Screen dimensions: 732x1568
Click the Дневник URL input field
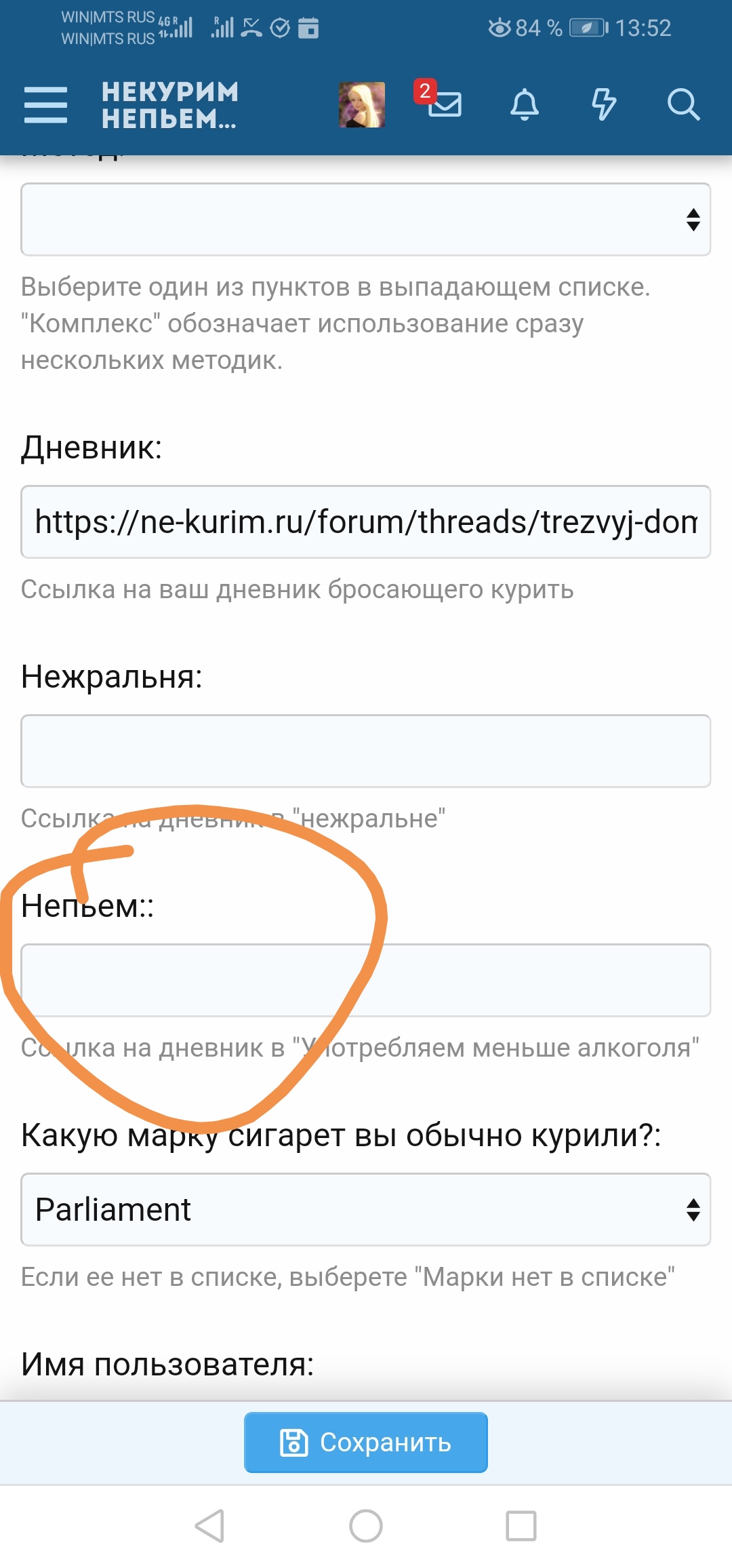365,522
